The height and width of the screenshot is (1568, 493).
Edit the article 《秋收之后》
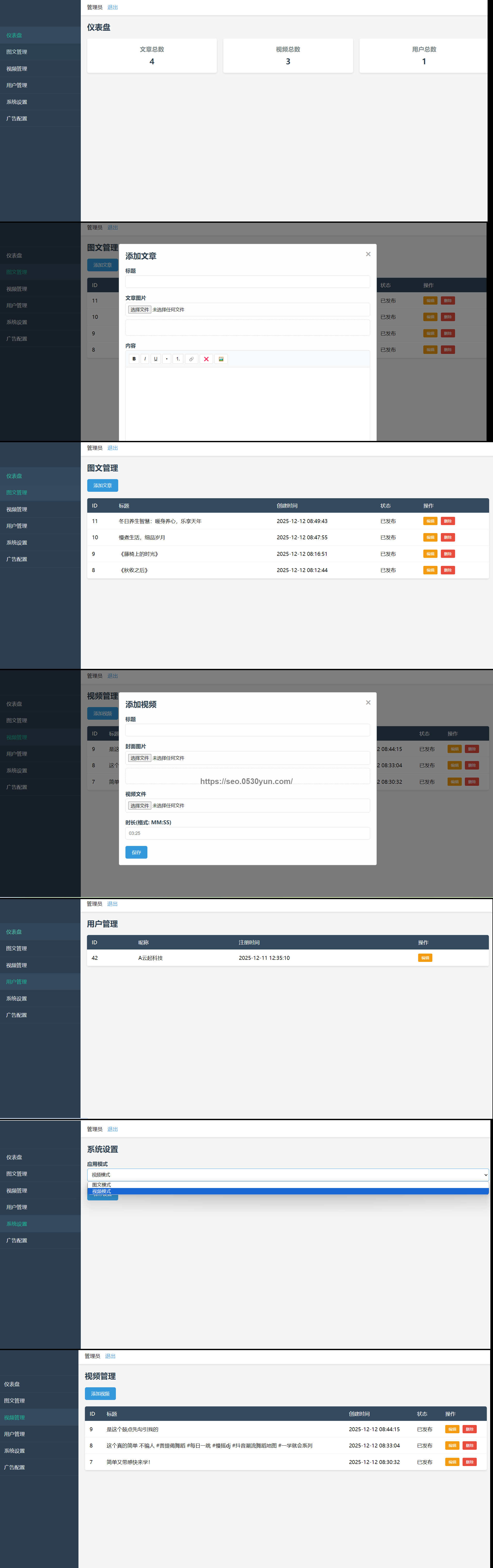point(430,570)
